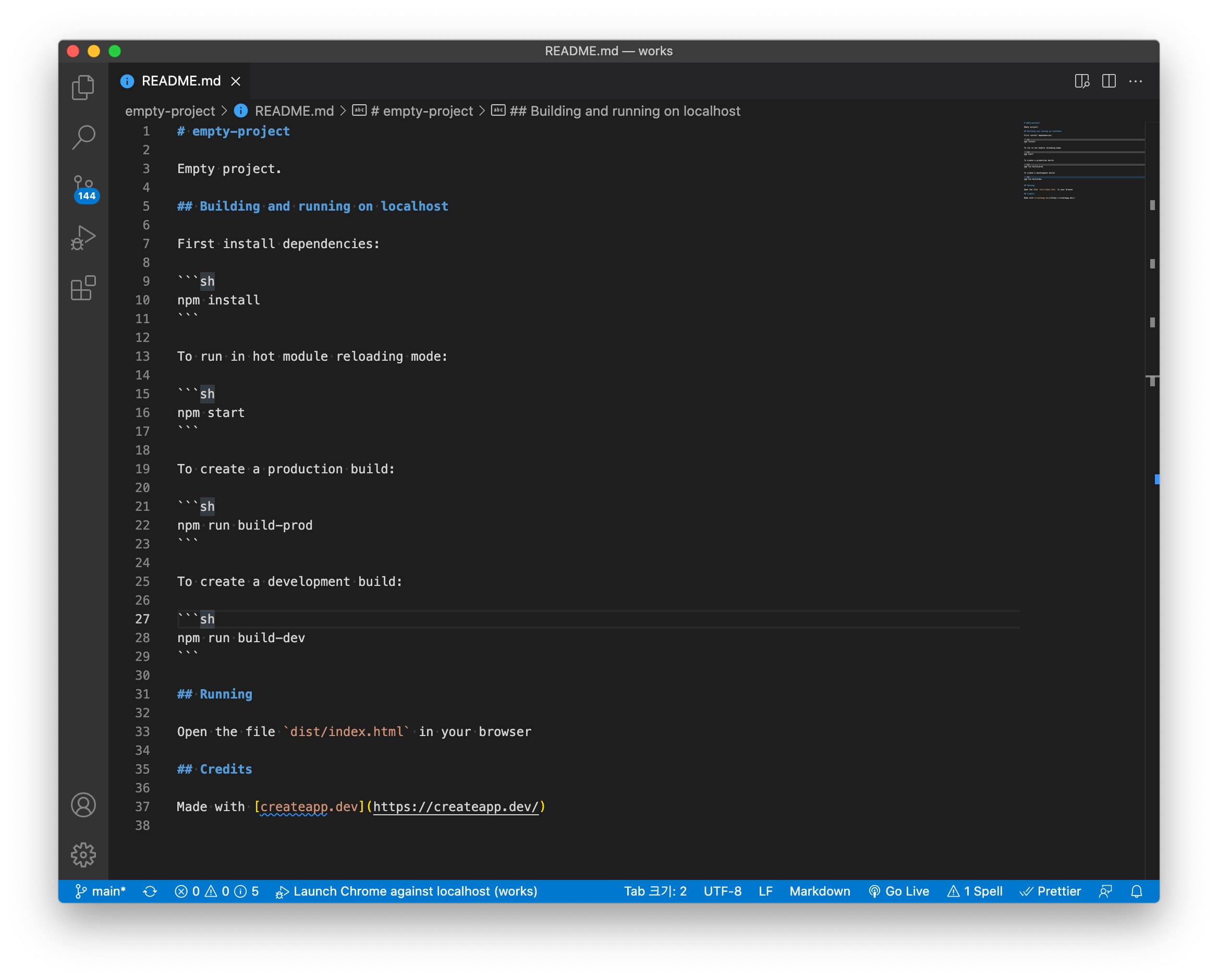
Task: Split the editor right
Action: 1109,81
